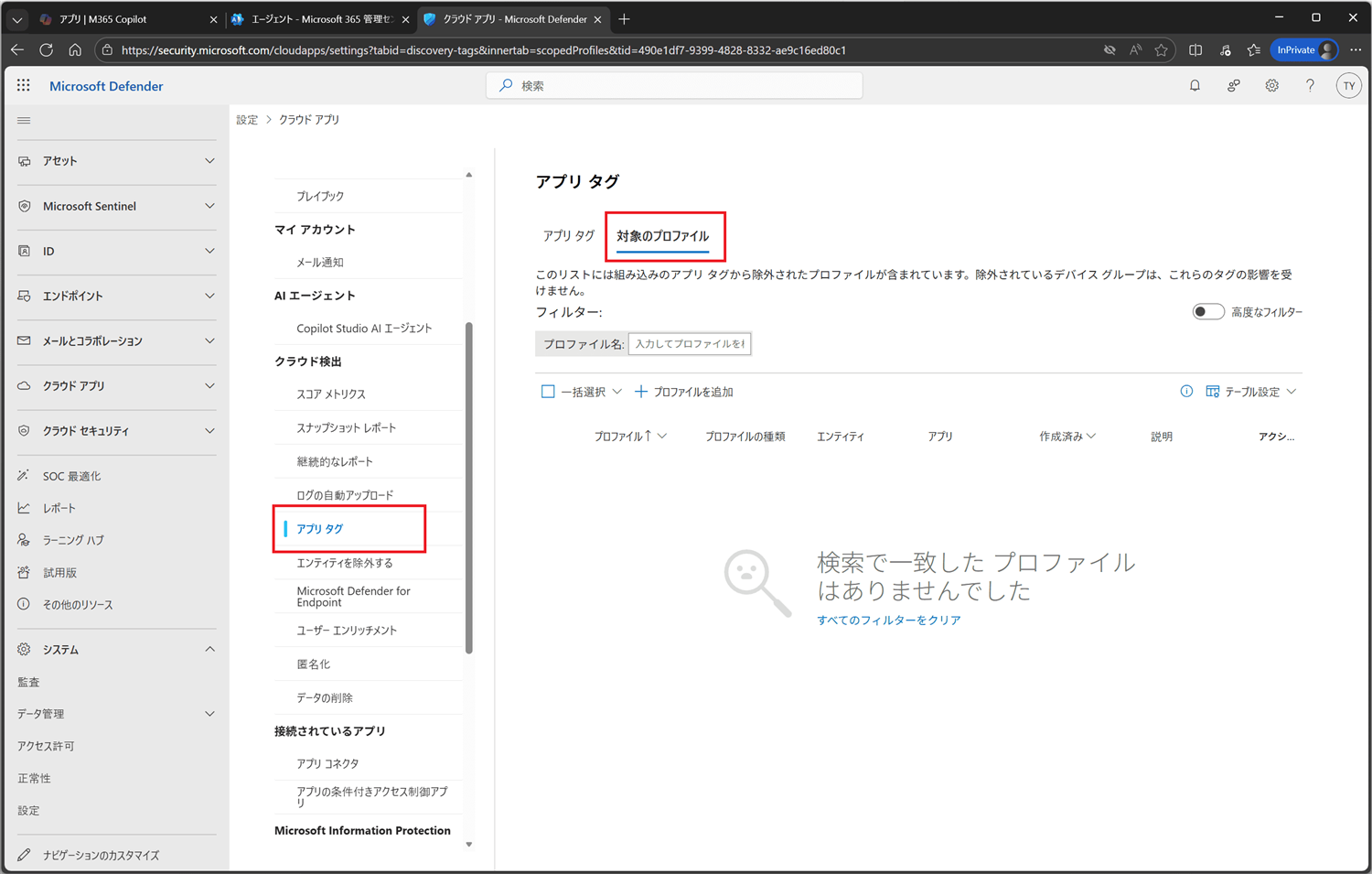Open the favorites list icon
Viewport: 1372px width, 874px height.
[x=1254, y=50]
